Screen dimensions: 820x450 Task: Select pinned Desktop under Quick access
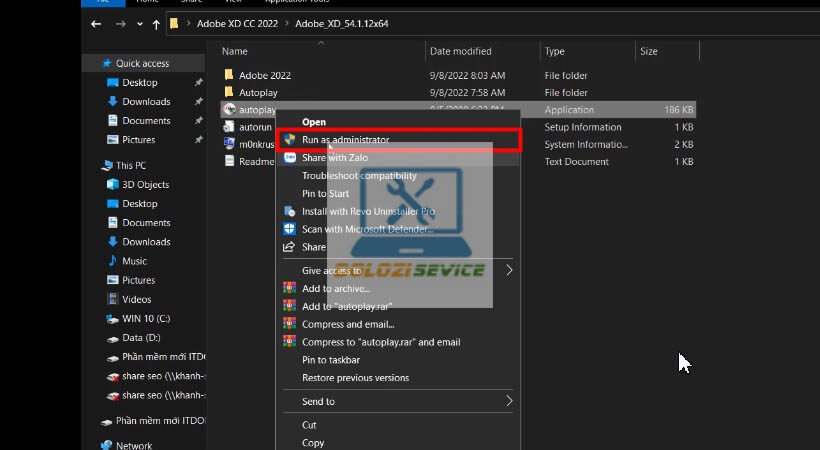pos(140,83)
